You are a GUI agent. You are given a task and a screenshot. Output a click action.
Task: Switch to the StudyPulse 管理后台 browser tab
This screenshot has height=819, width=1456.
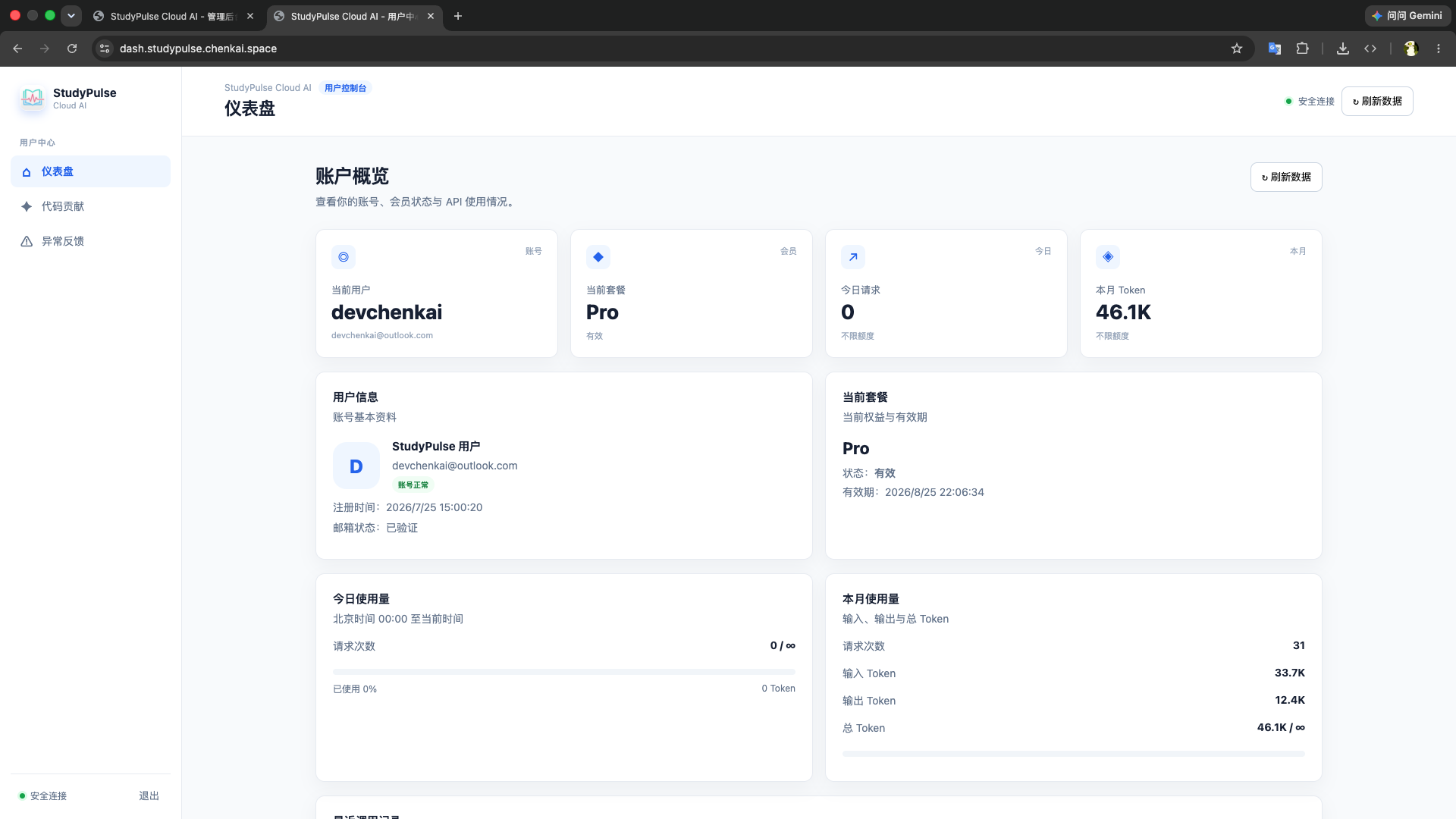[173, 16]
